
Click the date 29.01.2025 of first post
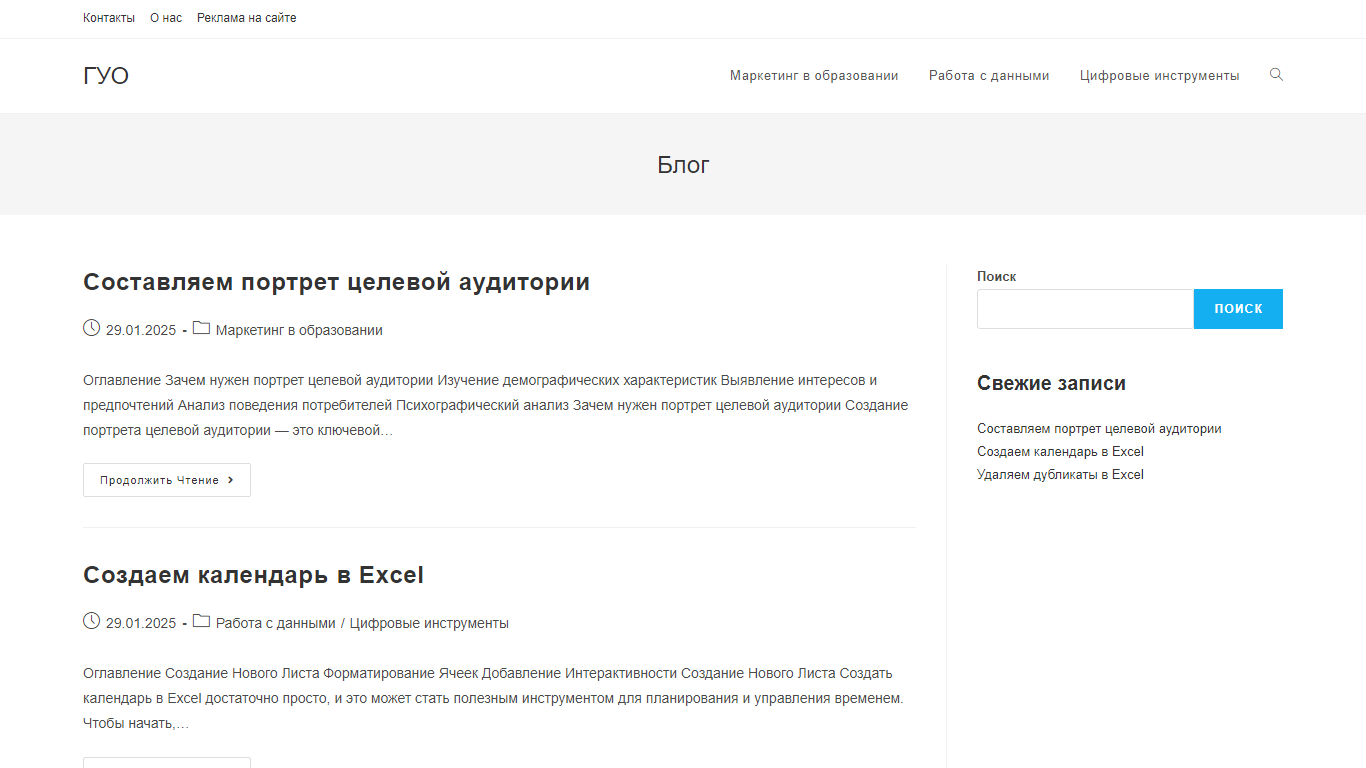[x=141, y=330]
